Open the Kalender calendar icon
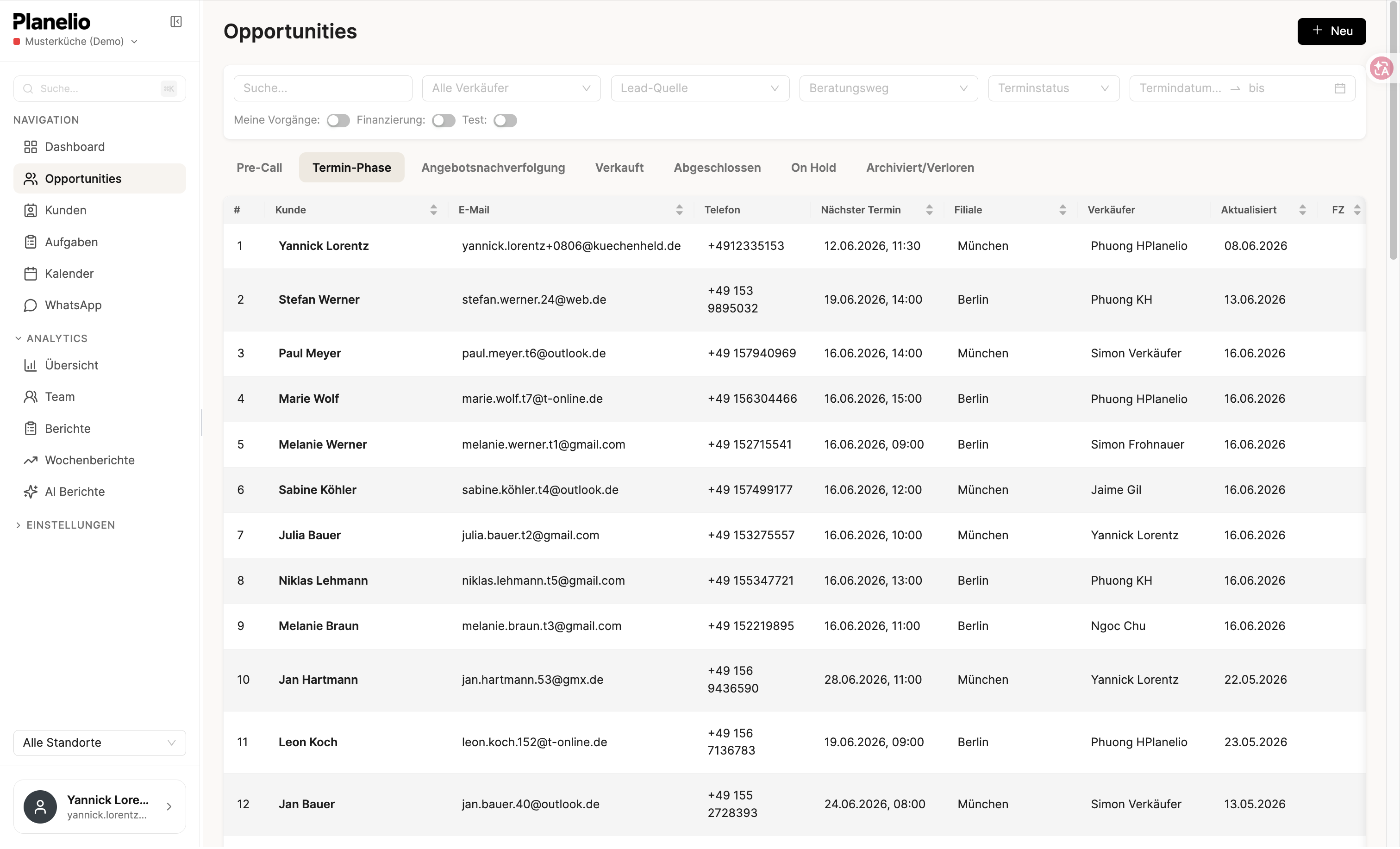Viewport: 1400px width, 849px height. [31, 274]
